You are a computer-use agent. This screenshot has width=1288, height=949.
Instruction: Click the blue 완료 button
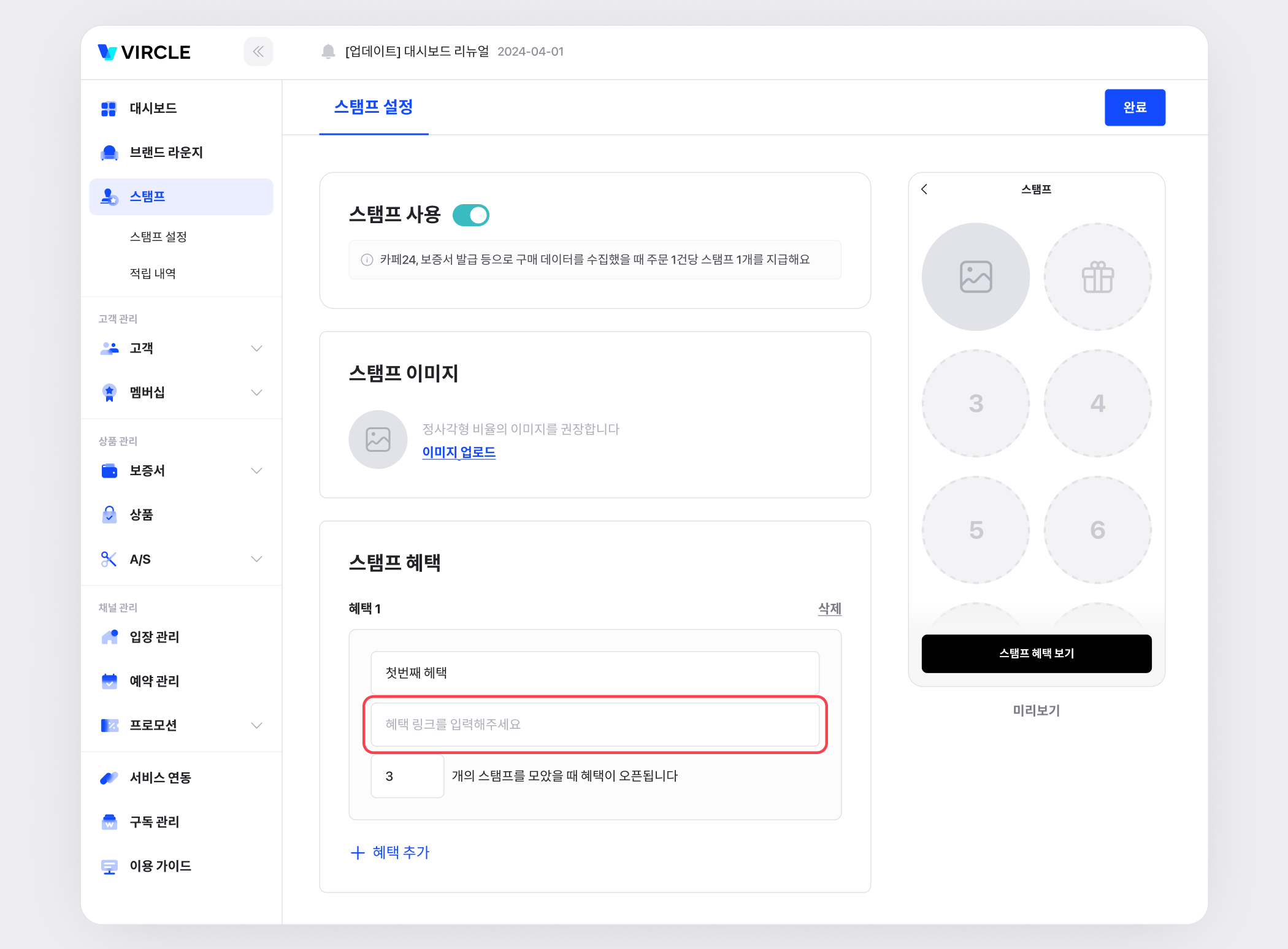point(1134,108)
